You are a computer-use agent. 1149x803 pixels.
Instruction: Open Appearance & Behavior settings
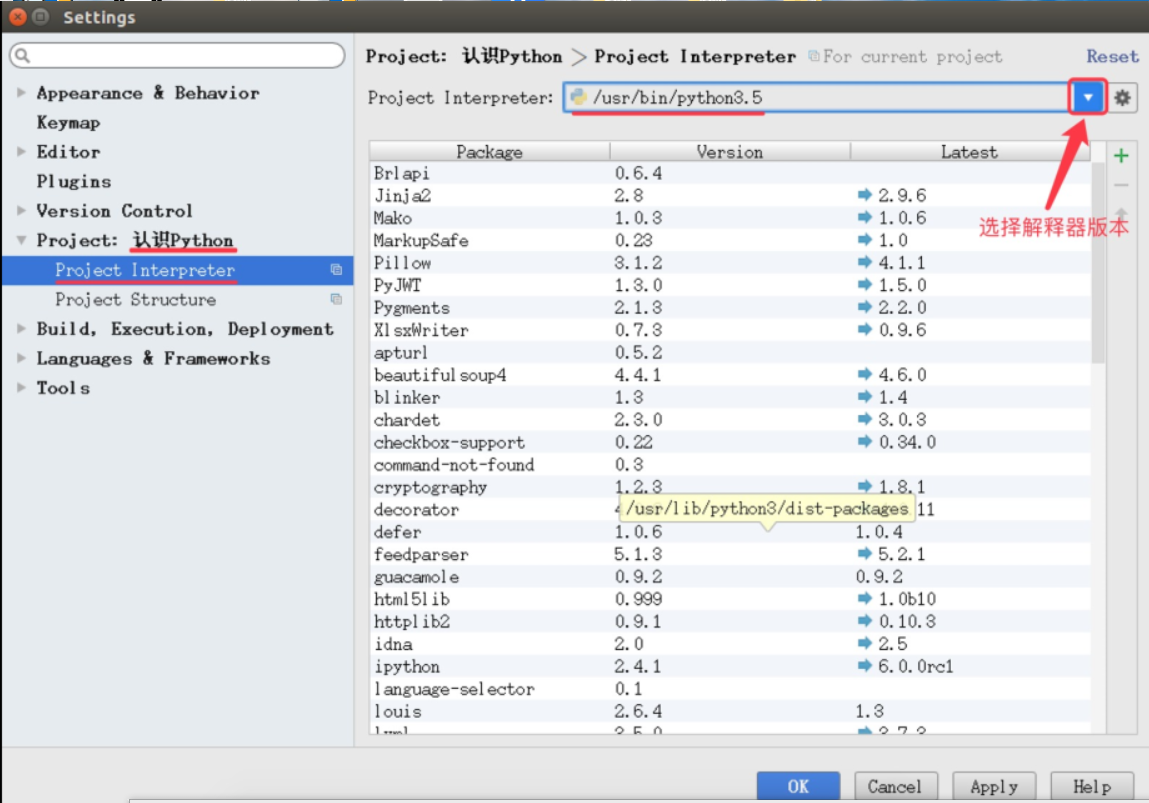[x=148, y=93]
